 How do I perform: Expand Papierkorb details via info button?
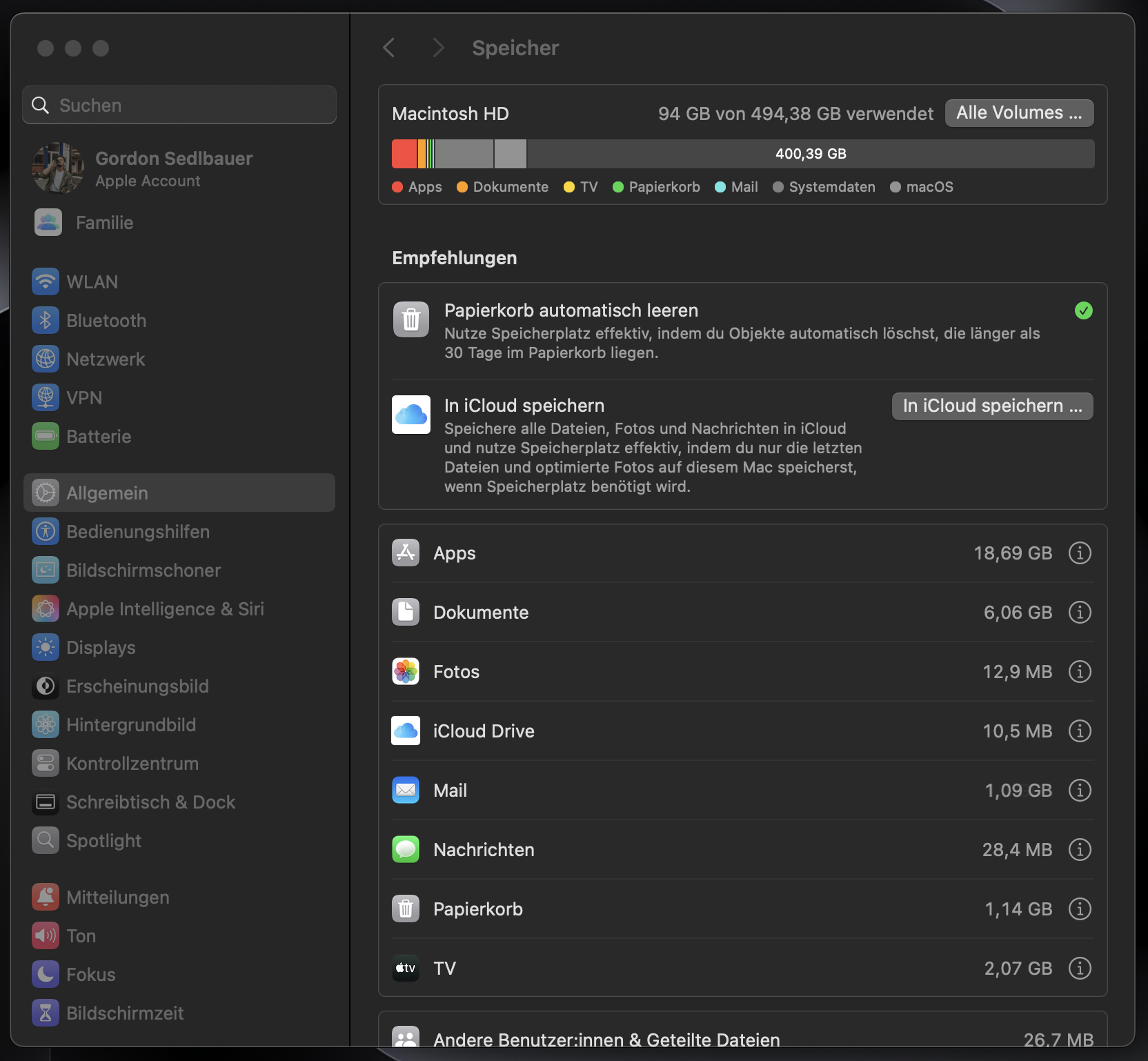coord(1080,909)
